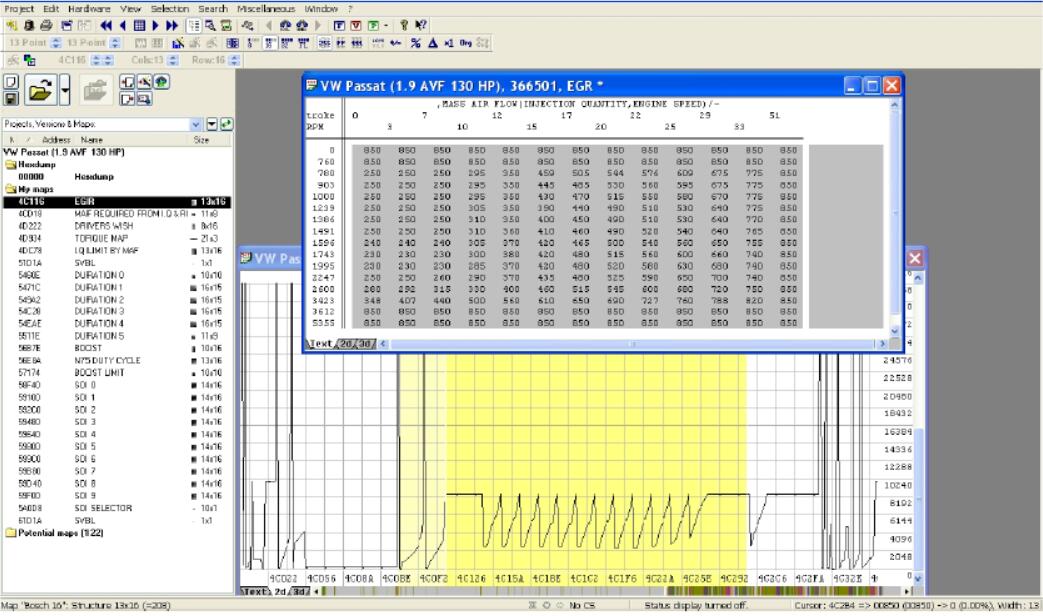Click the green refresh icon beside project filter

point(226,124)
